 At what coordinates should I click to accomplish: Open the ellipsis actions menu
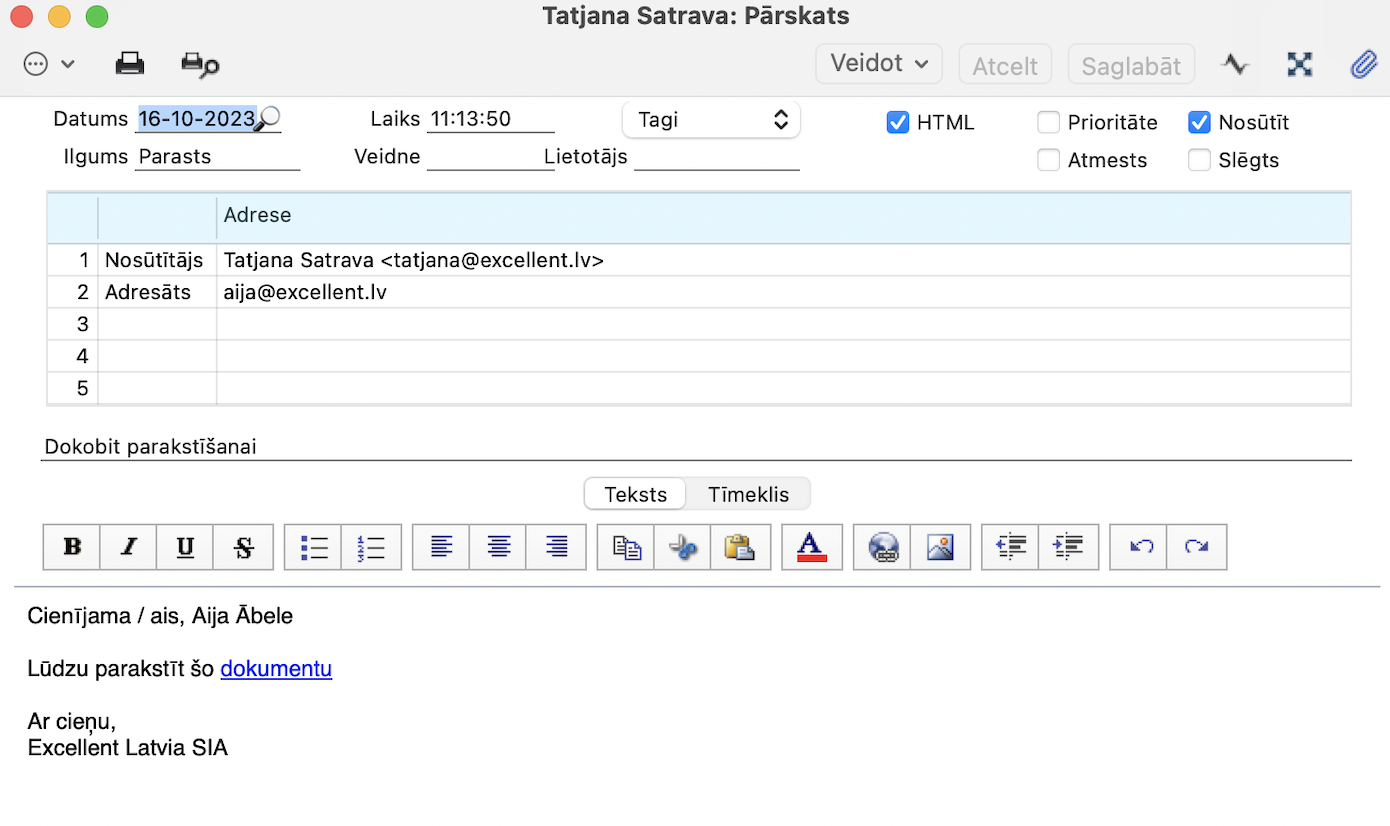click(48, 65)
